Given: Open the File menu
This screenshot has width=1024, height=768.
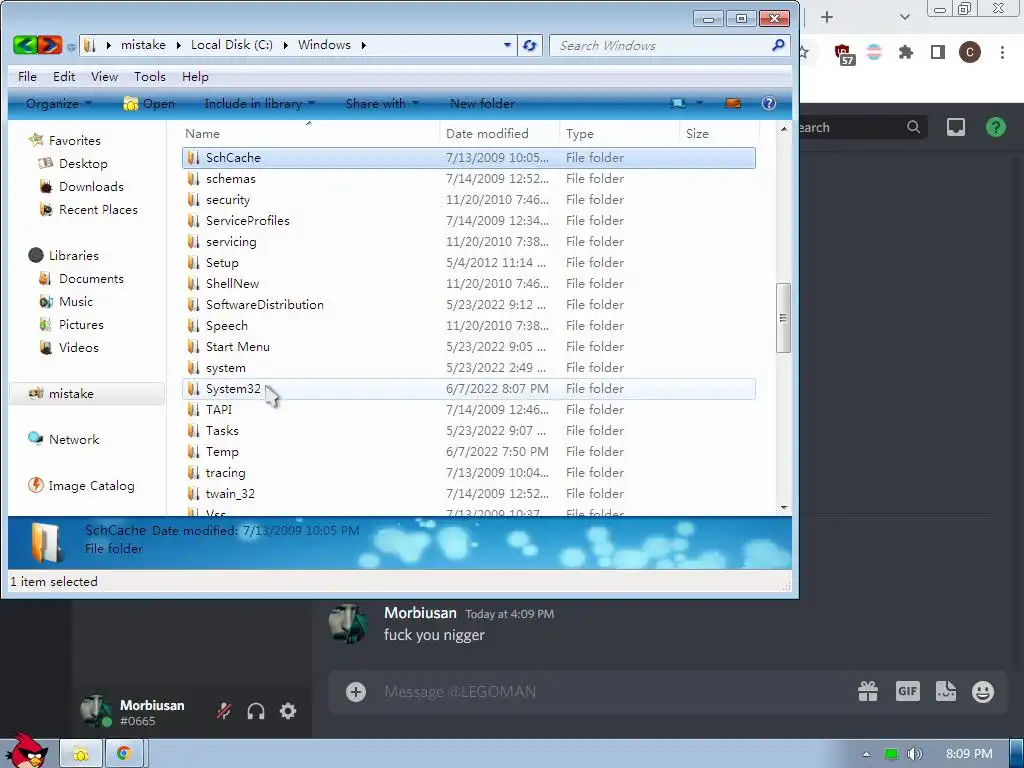Looking at the screenshot, I should click(x=27, y=76).
